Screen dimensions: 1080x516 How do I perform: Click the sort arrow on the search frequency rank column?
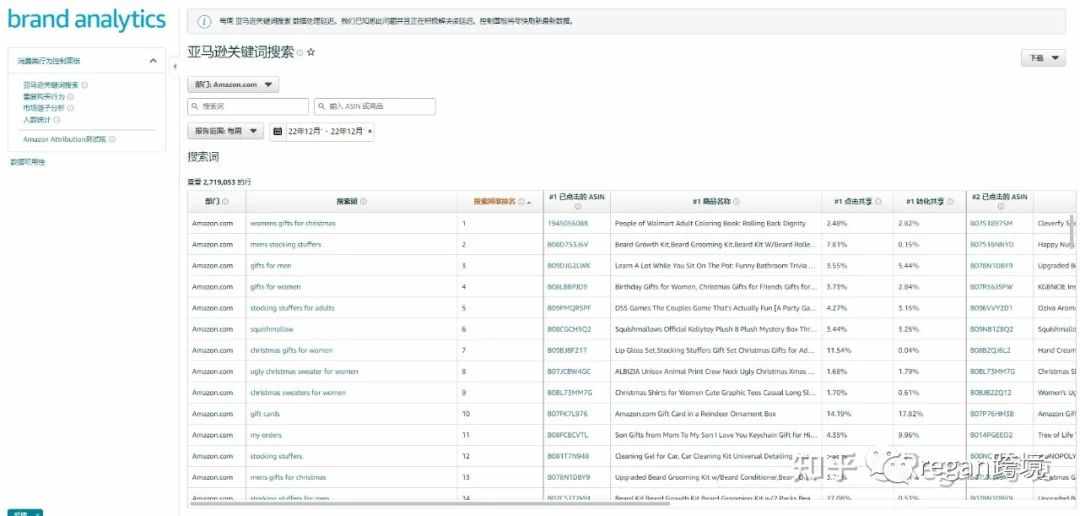[x=529, y=202]
